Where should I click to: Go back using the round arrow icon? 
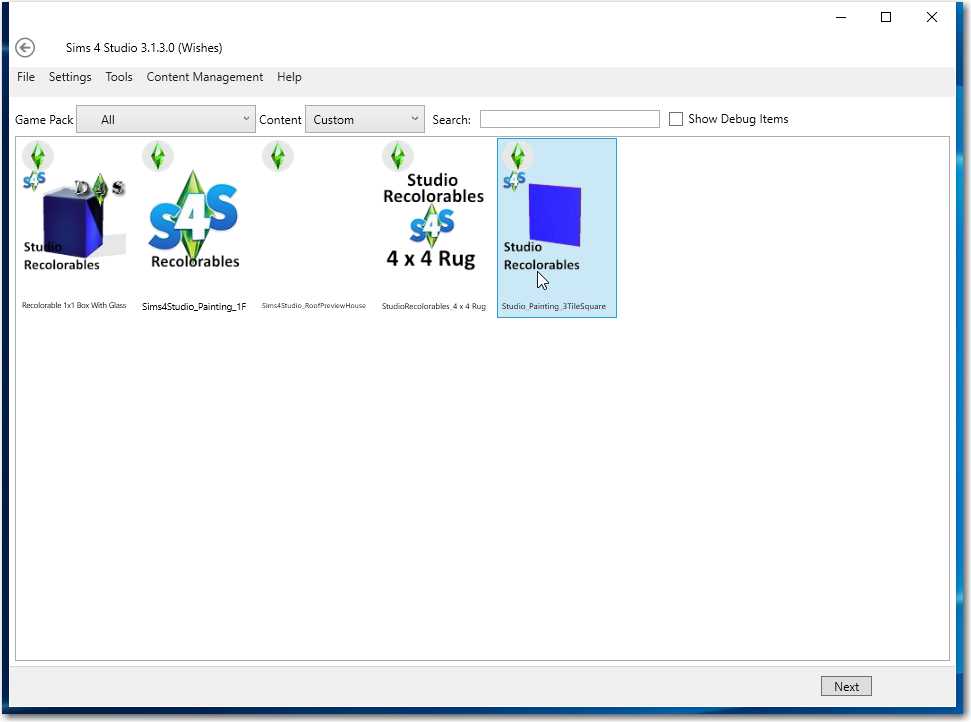pos(25,48)
